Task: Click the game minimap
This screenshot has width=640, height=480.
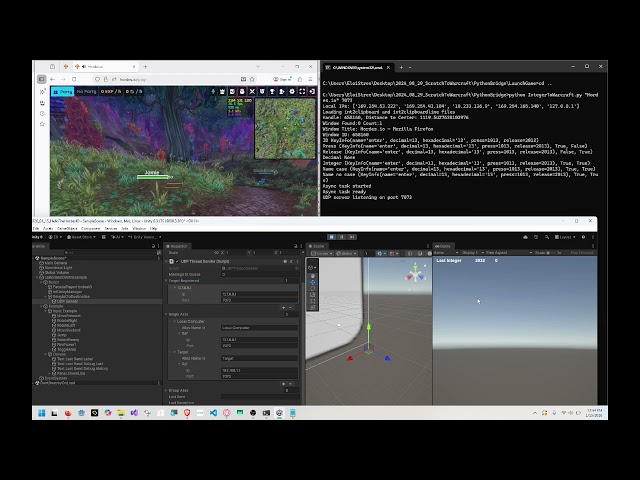Action: point(285,128)
